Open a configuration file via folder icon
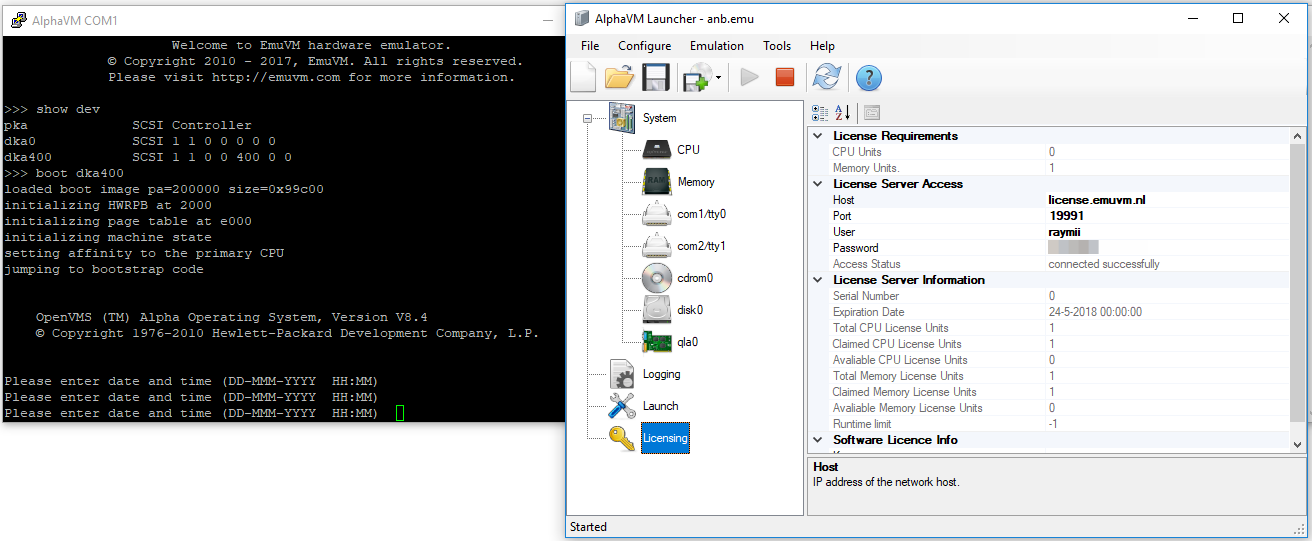The height and width of the screenshot is (541, 1312). 619,77
